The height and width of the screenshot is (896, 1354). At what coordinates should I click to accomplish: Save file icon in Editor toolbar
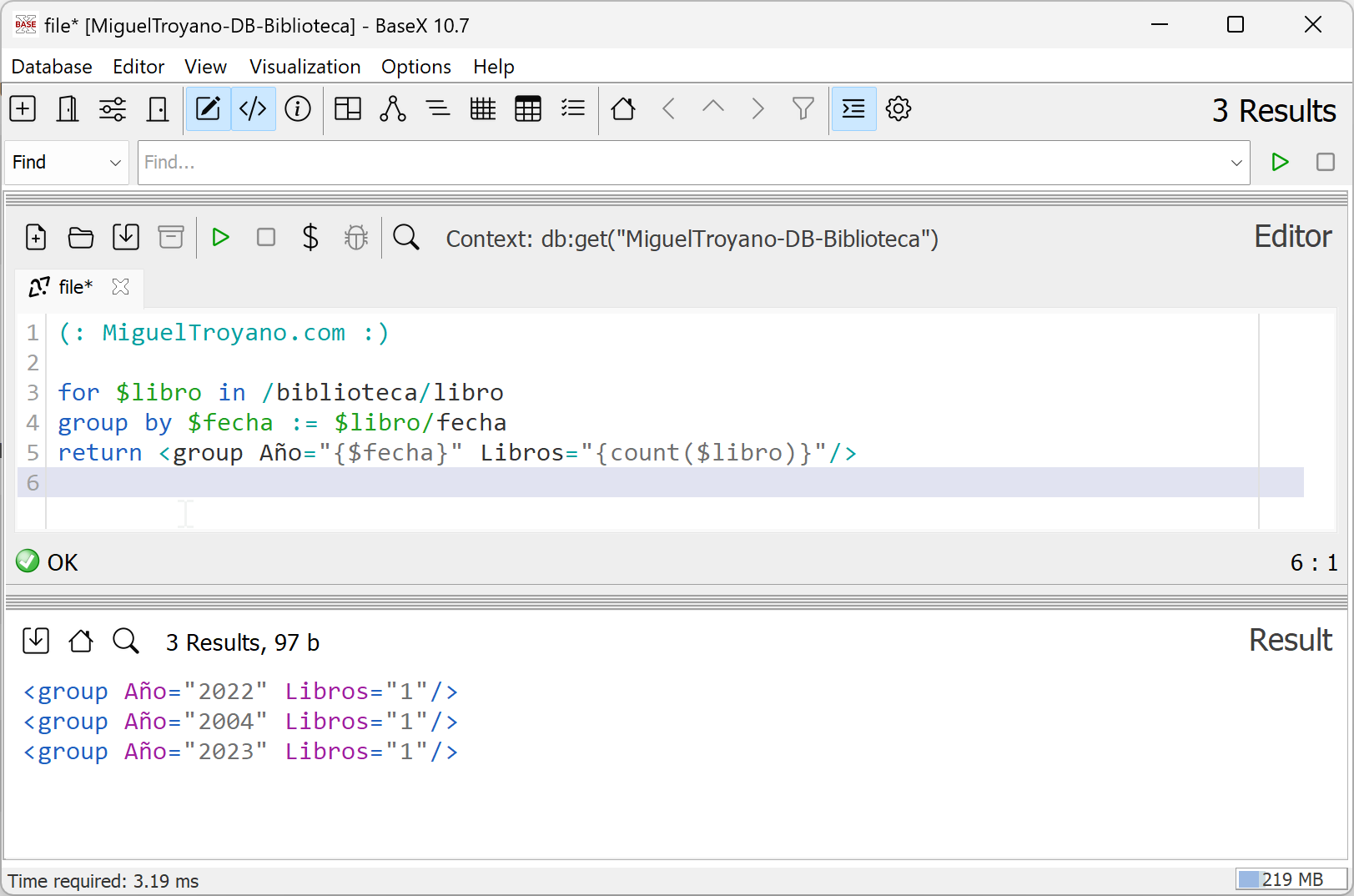pyautogui.click(x=126, y=238)
